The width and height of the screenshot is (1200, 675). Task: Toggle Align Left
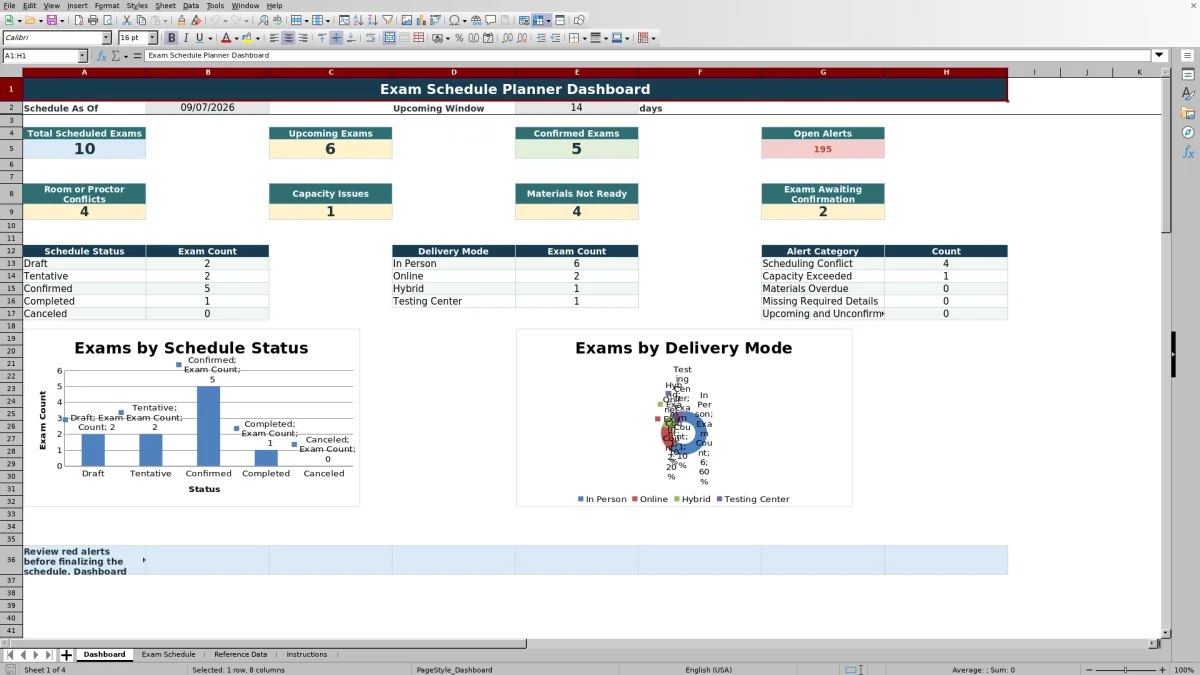pos(273,38)
